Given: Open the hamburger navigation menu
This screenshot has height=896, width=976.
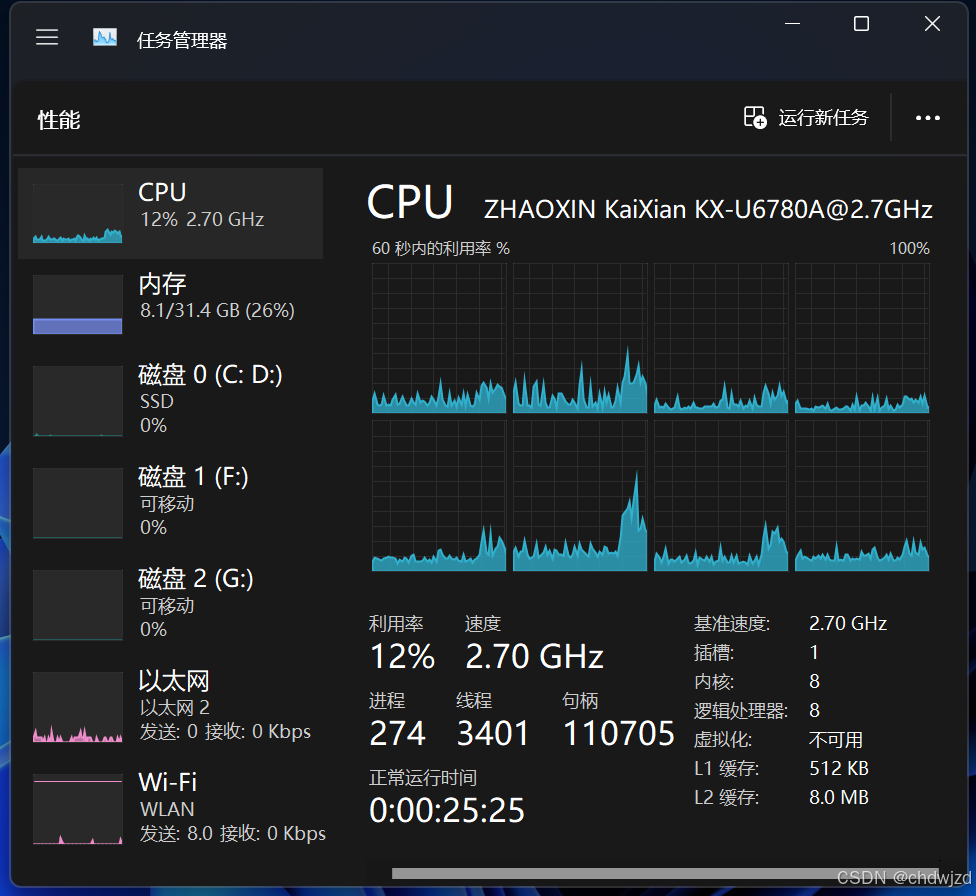Looking at the screenshot, I should pyautogui.click(x=47, y=37).
